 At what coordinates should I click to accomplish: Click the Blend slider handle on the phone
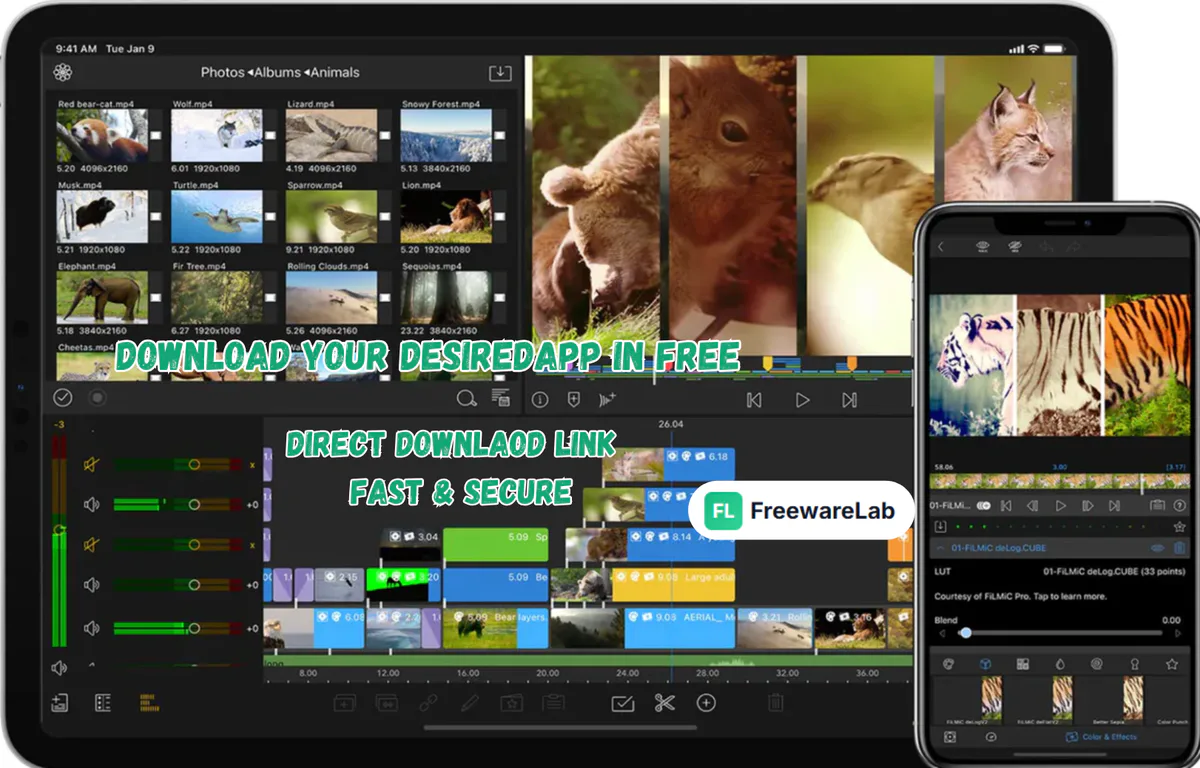pyautogui.click(x=966, y=633)
